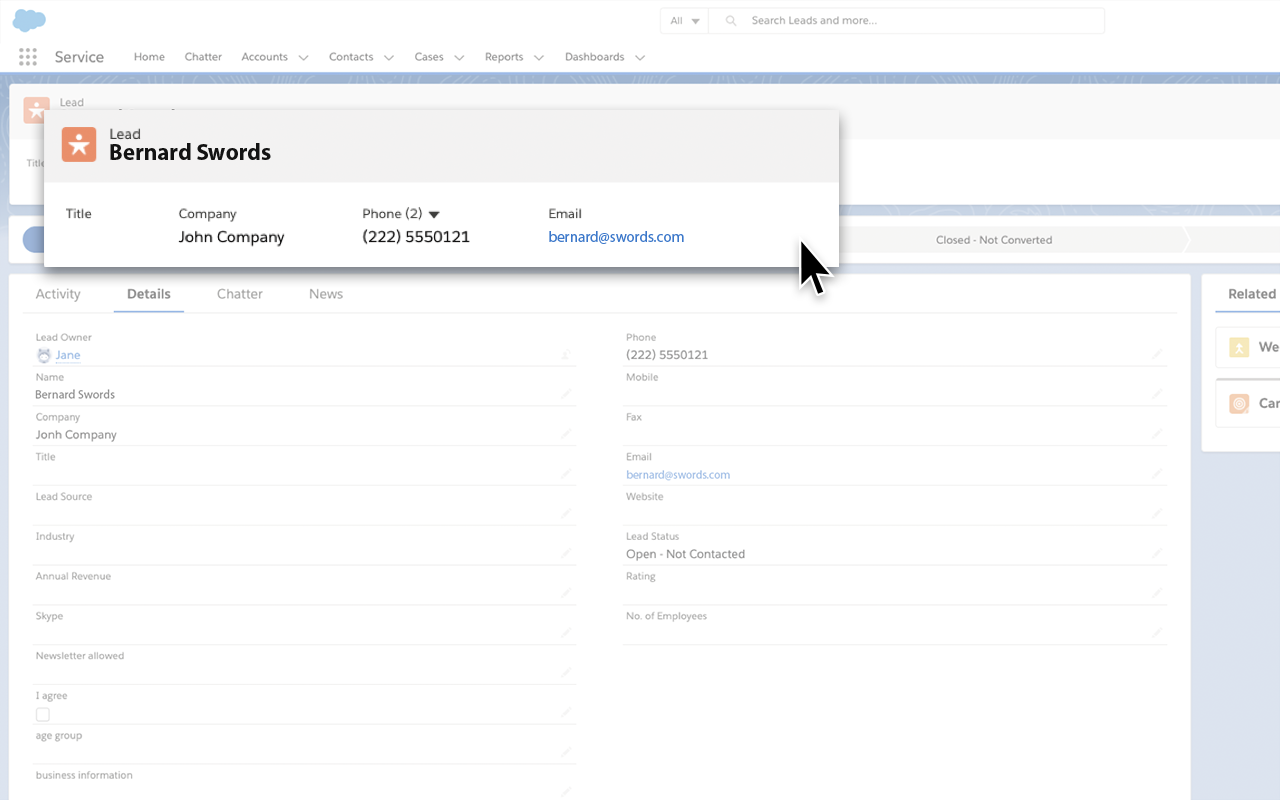Click the bernard@swords.com email link
The image size is (1280, 800).
[615, 237]
